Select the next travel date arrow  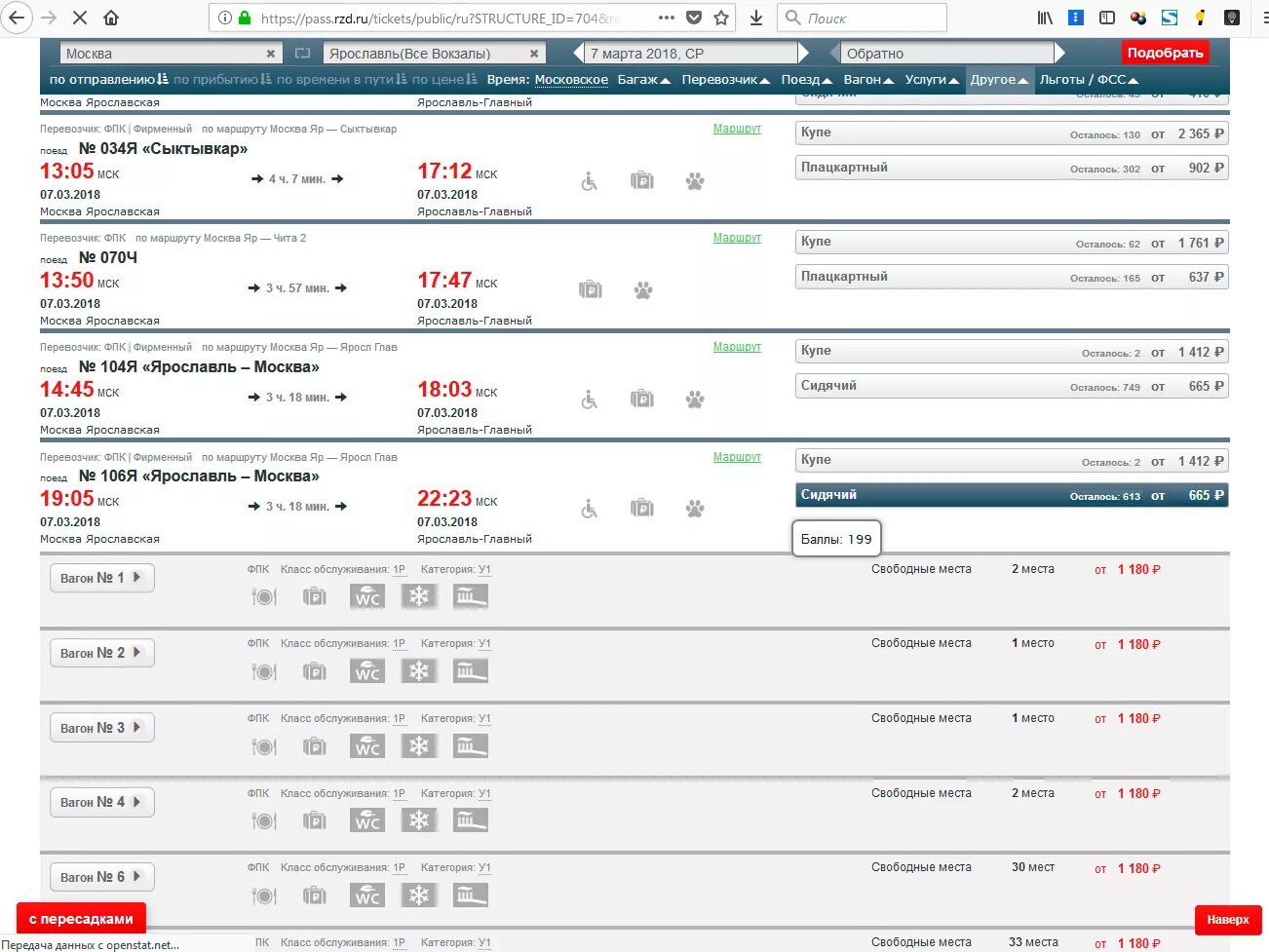pyautogui.click(x=804, y=54)
